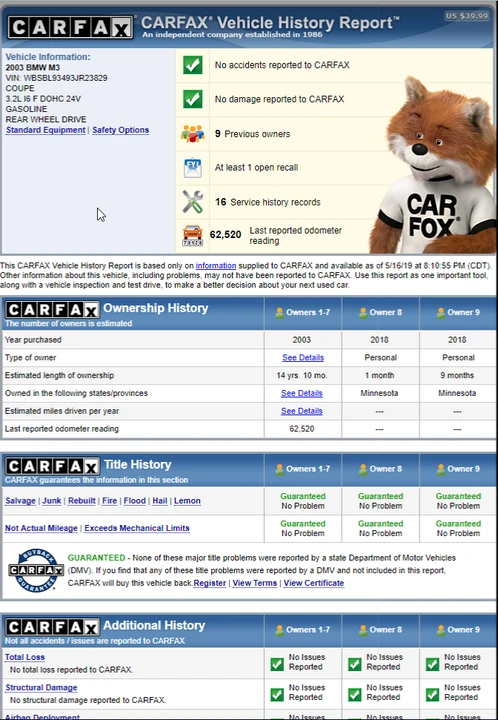Click the 2003 BMW M3 vehicle title

[33, 68]
